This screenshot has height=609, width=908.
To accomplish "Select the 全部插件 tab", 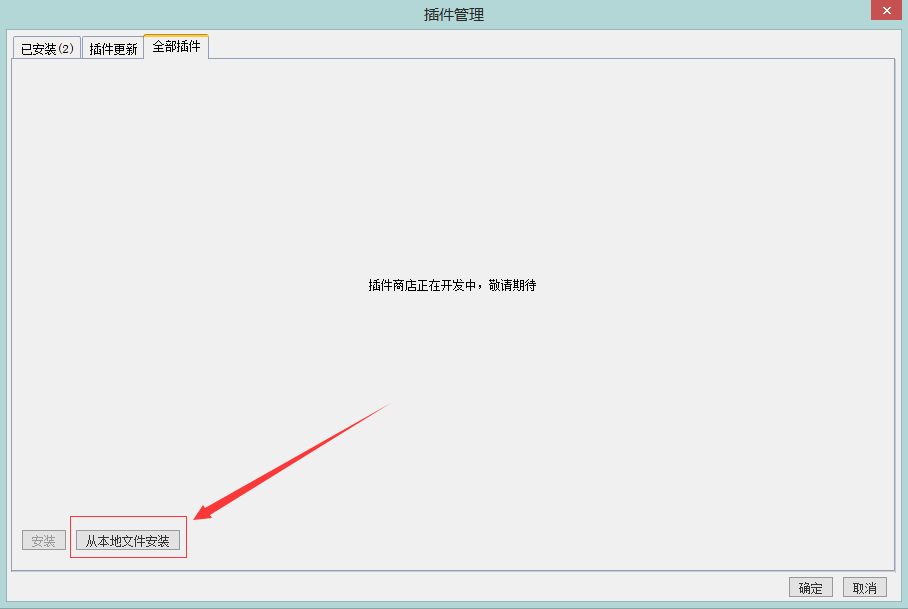I will tap(176, 46).
